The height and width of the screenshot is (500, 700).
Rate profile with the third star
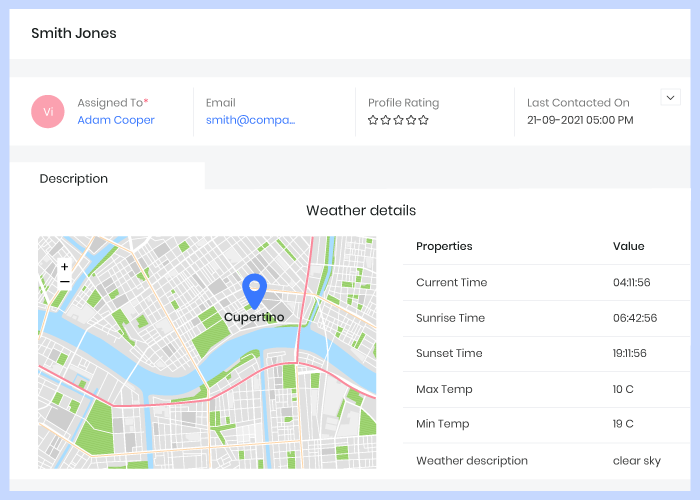[x=398, y=120]
